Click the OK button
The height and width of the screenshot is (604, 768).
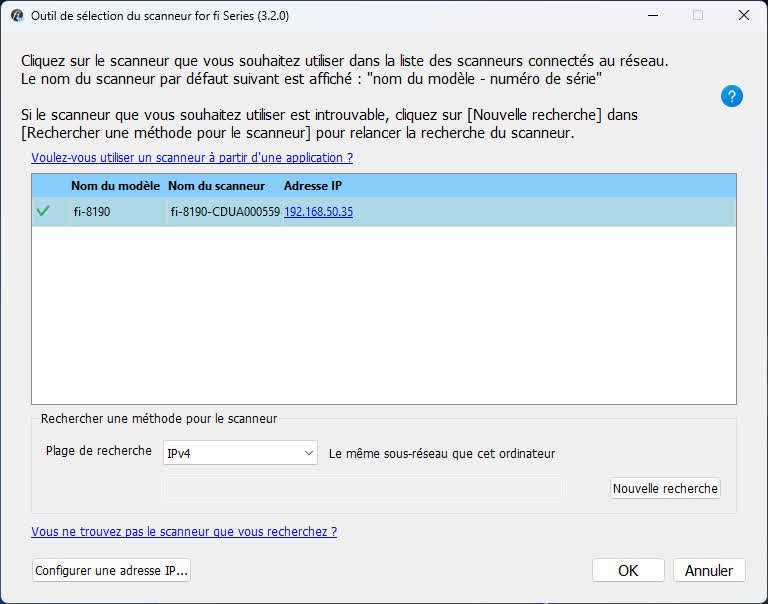pyautogui.click(x=628, y=570)
